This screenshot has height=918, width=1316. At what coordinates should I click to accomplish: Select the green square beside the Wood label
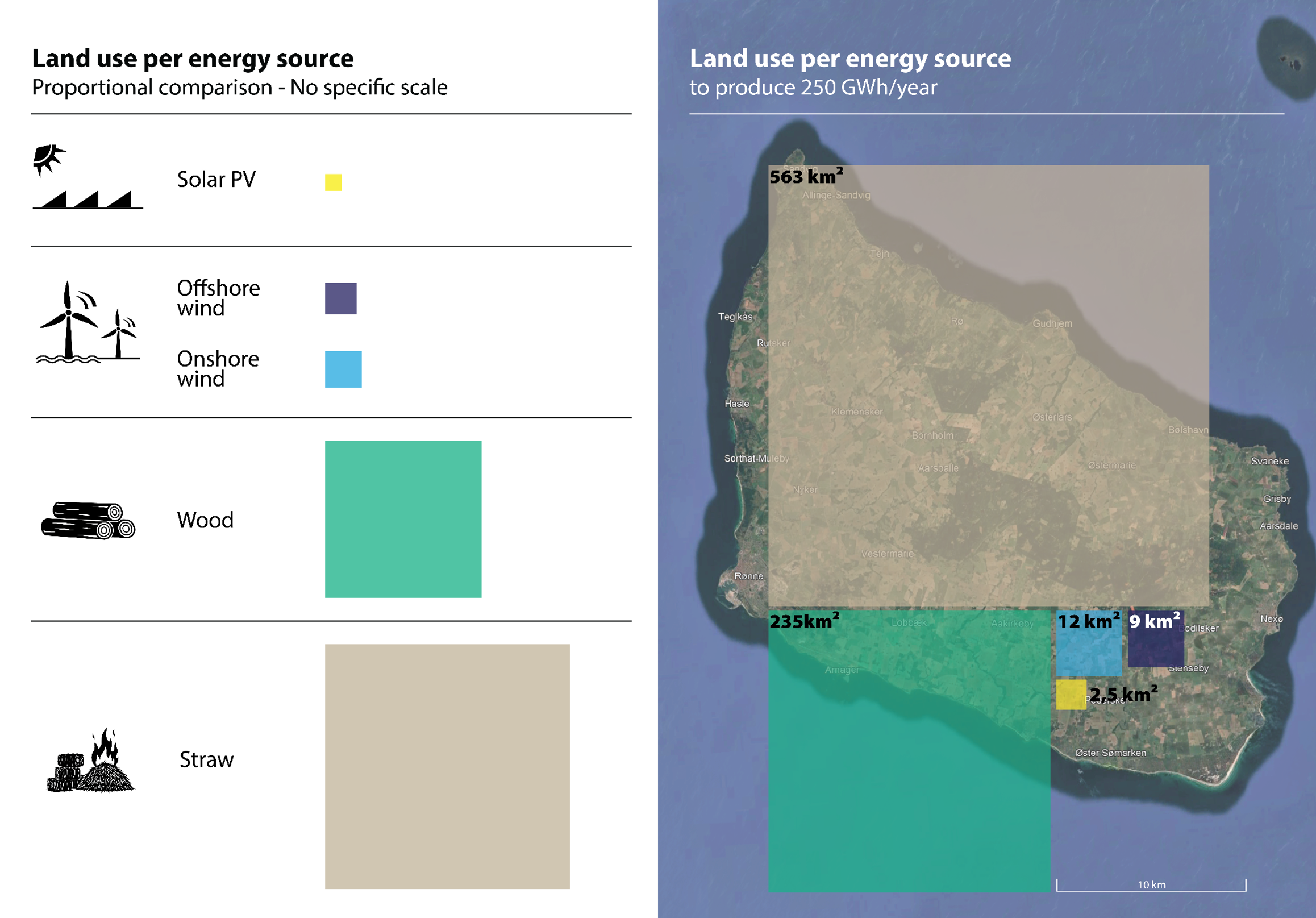[403, 520]
